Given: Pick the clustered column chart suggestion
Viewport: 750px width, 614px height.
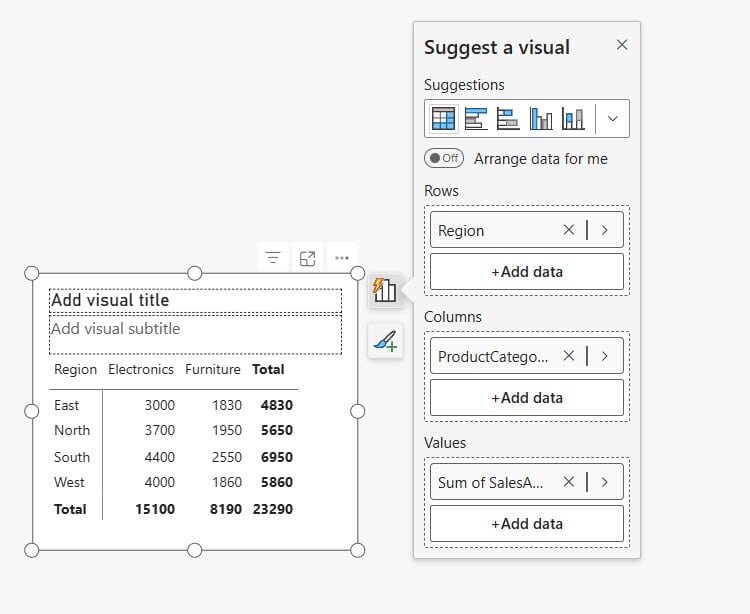Looking at the screenshot, I should click(540, 119).
